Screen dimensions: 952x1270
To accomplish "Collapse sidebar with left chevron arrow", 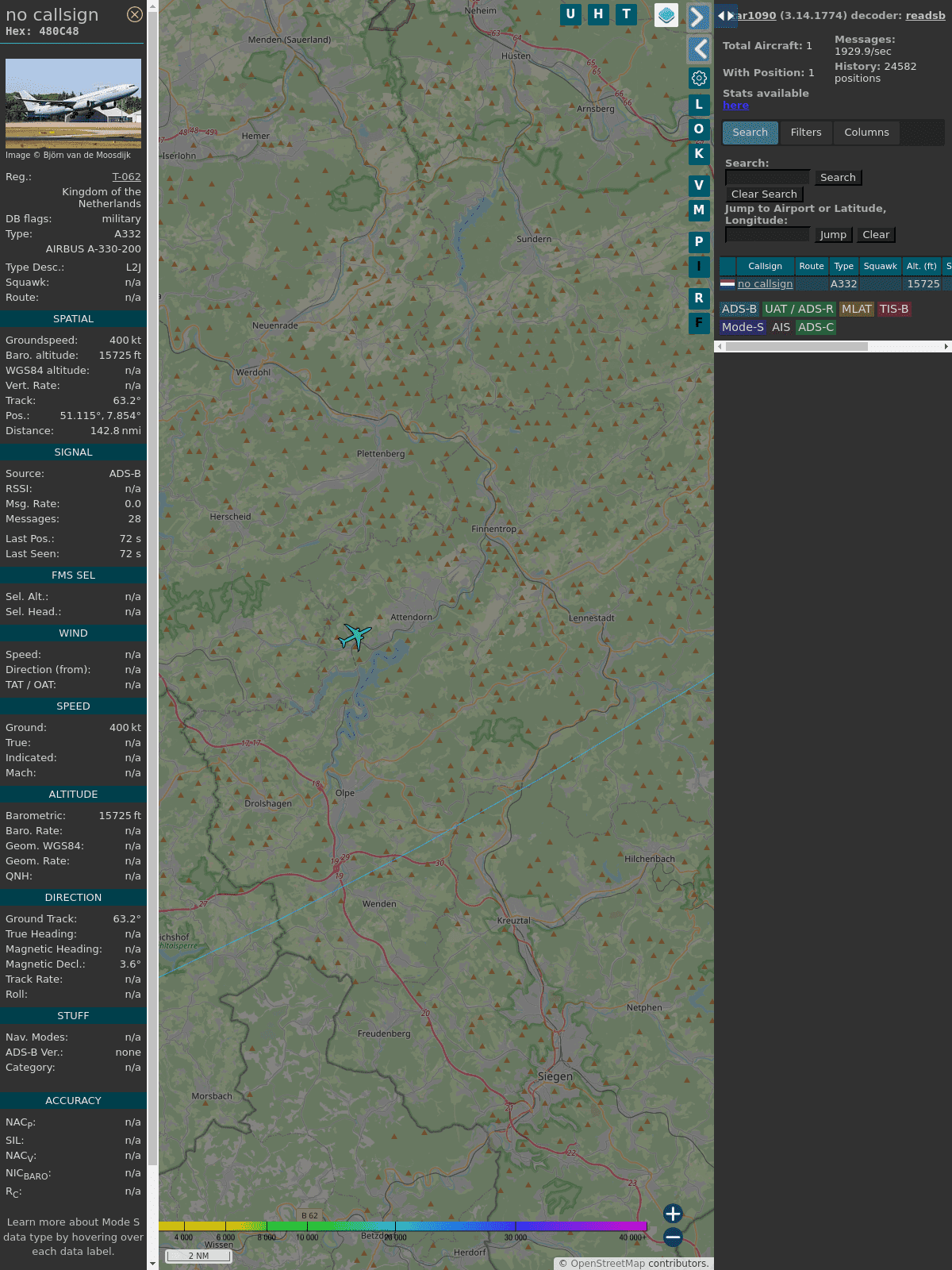I will click(698, 49).
